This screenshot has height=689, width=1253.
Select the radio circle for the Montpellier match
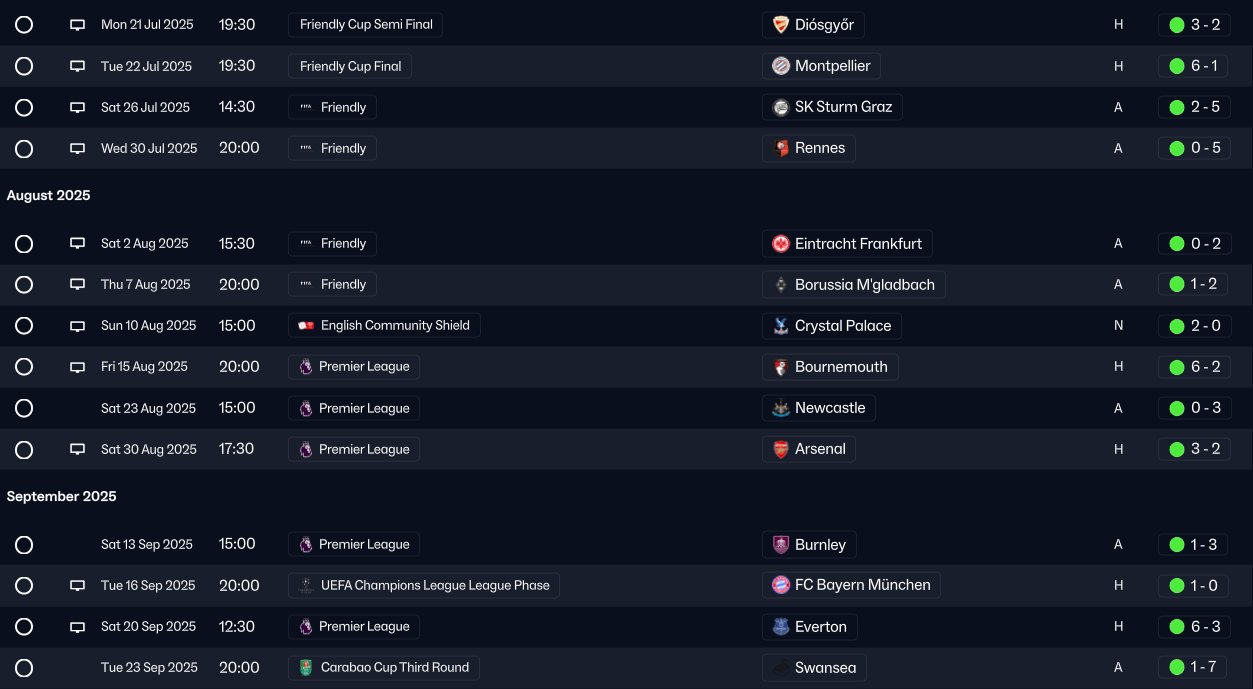tap(24, 66)
